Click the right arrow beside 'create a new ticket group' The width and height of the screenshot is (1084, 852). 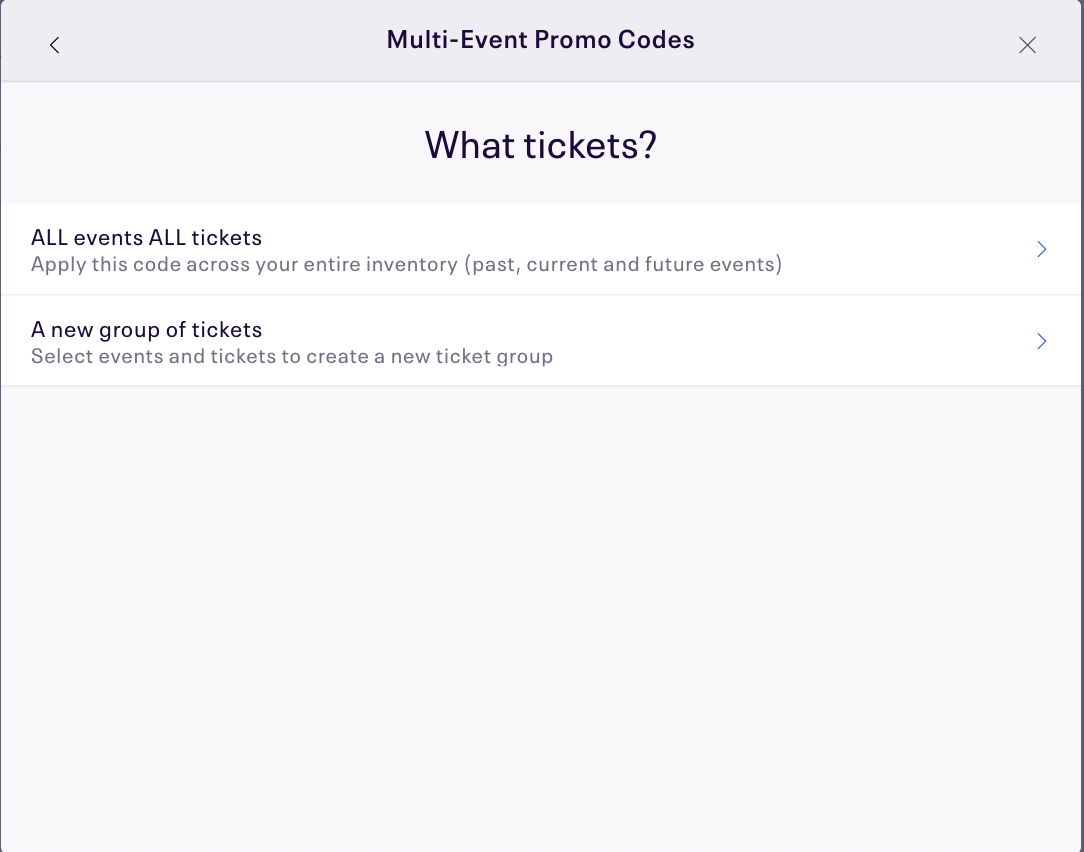tap(1041, 342)
